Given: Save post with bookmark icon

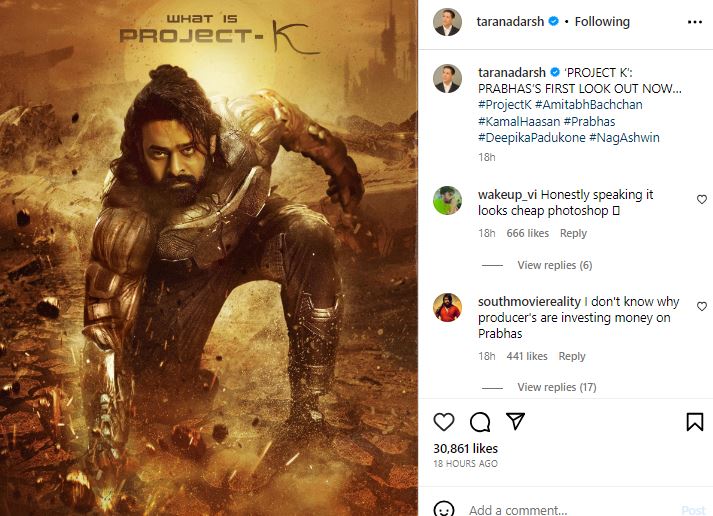Looking at the screenshot, I should point(694,422).
